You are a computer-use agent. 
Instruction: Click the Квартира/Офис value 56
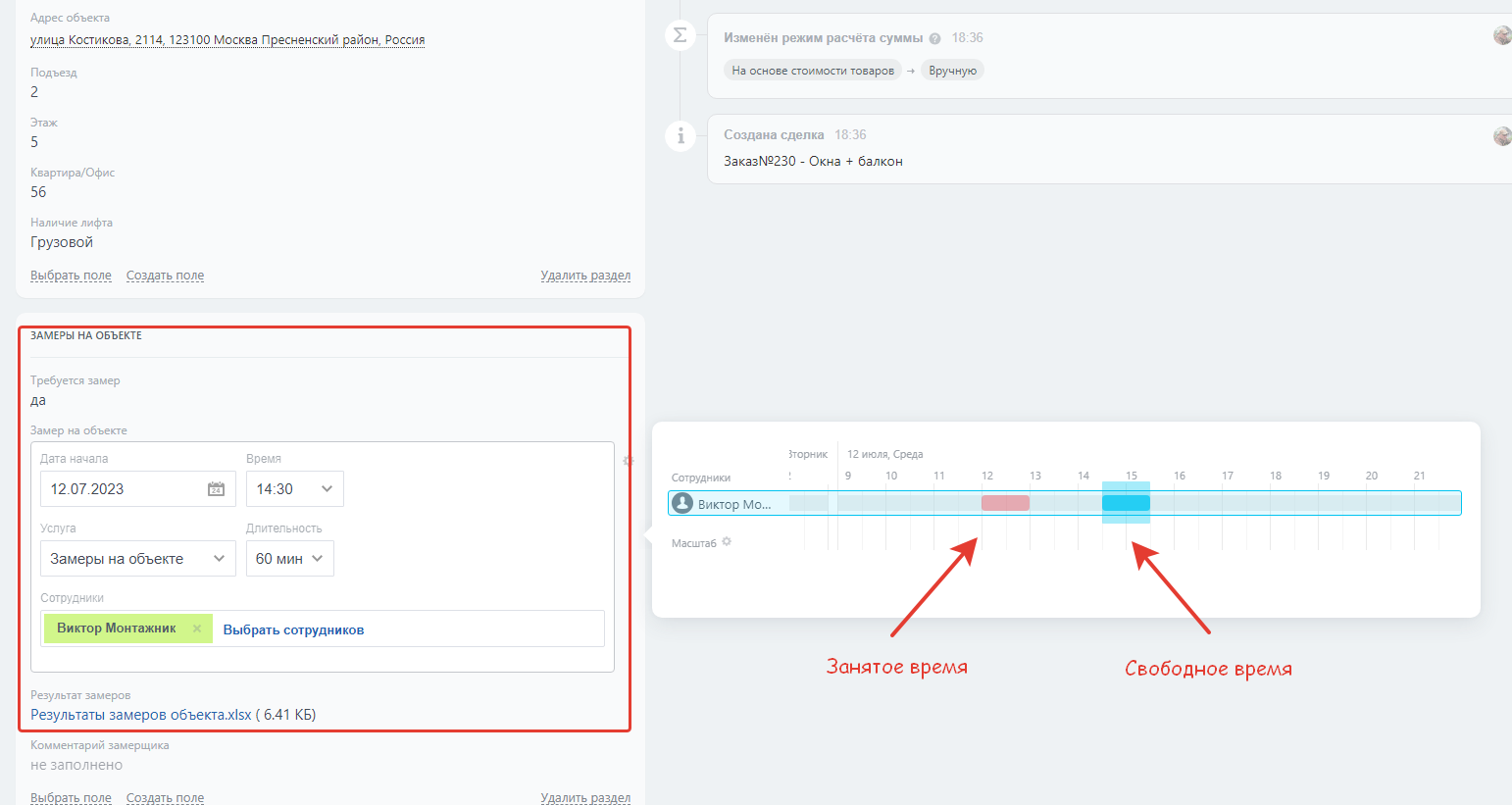[38, 192]
